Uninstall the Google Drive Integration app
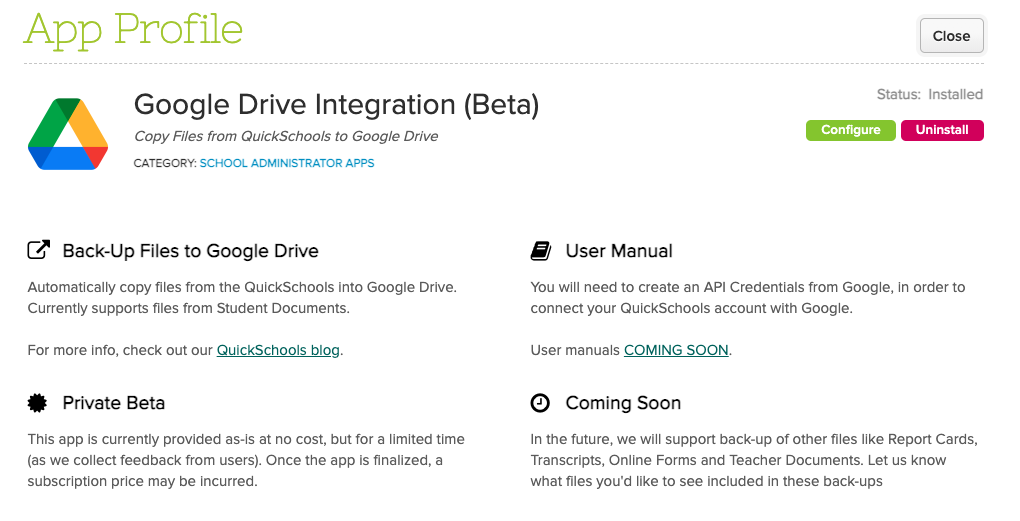This screenshot has height=521, width=1020. (x=942, y=130)
